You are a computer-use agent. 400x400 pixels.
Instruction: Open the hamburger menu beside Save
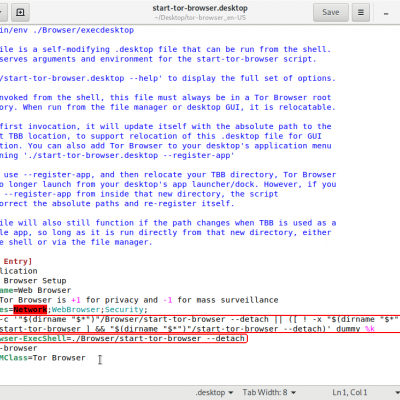[361, 12]
